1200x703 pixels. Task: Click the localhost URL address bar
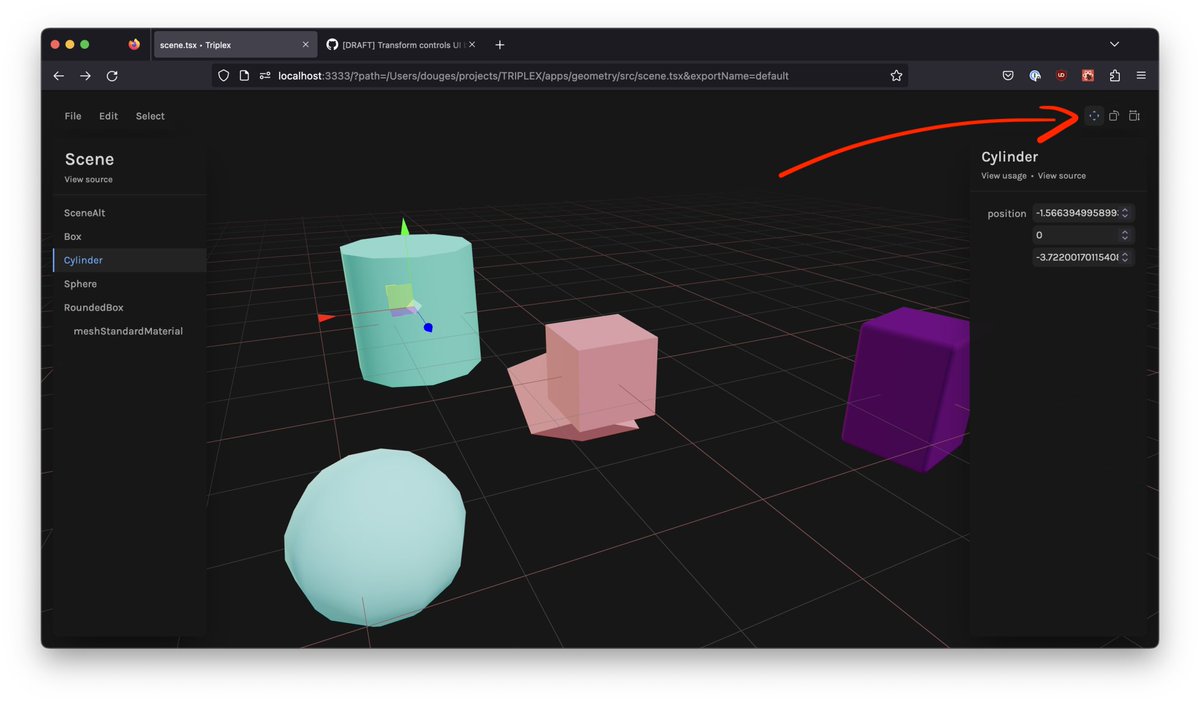(x=560, y=76)
